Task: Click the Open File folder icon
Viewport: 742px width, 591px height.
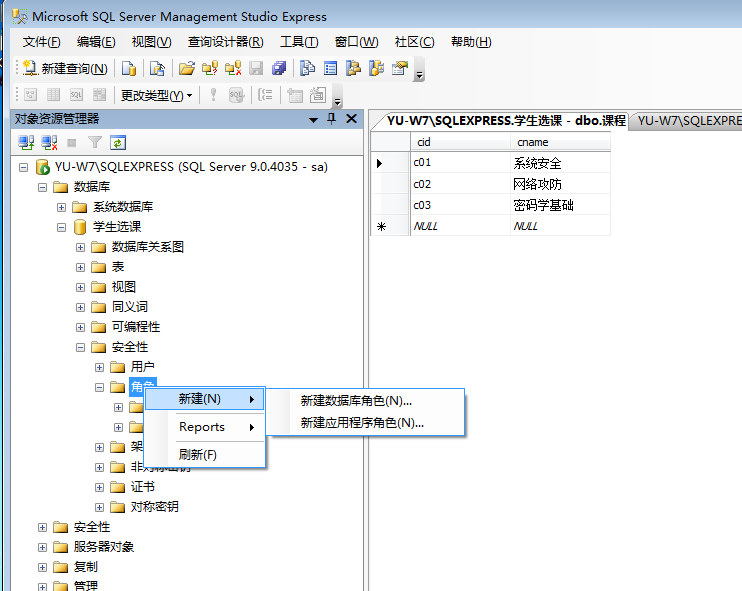Action: [x=187, y=69]
